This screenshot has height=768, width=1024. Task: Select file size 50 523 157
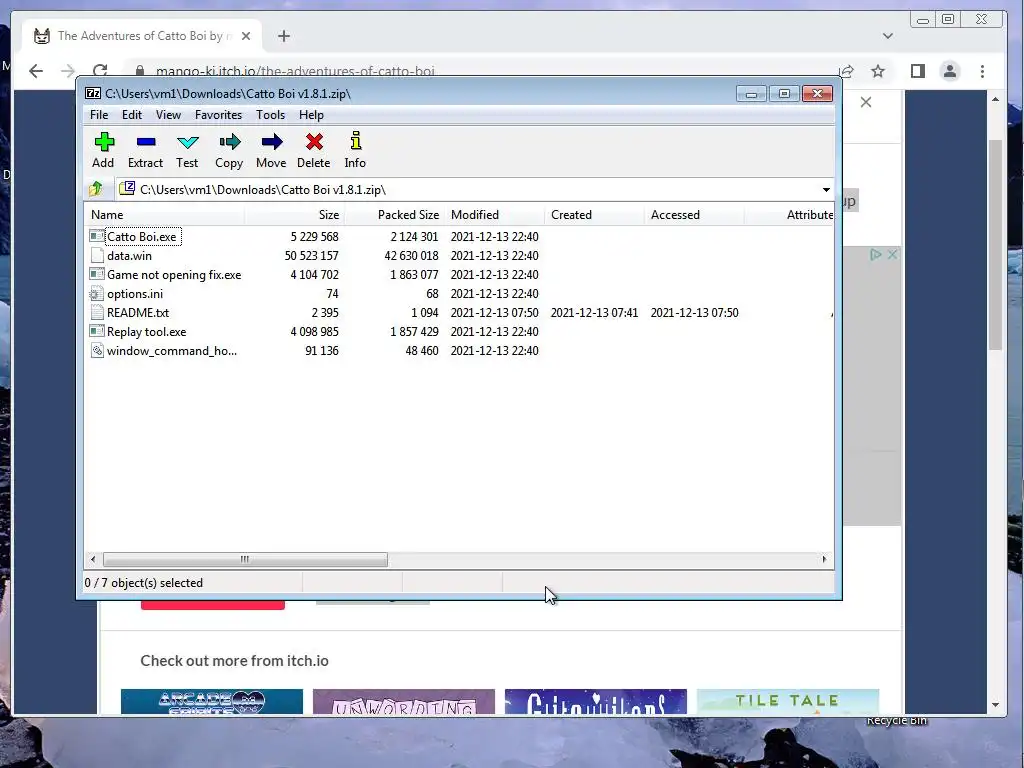click(312, 255)
